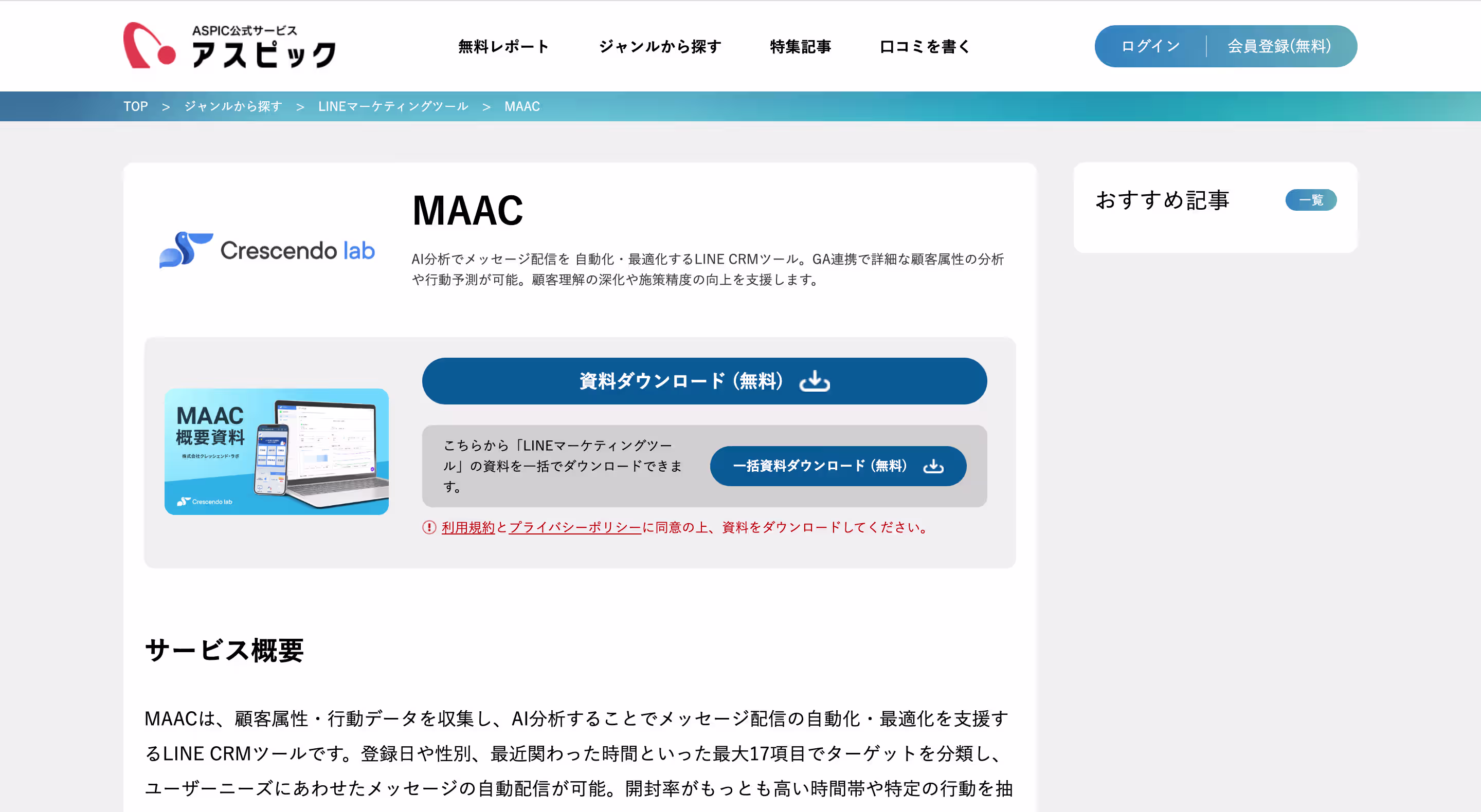Click ジャンルから探す breadcrumb link

click(233, 106)
